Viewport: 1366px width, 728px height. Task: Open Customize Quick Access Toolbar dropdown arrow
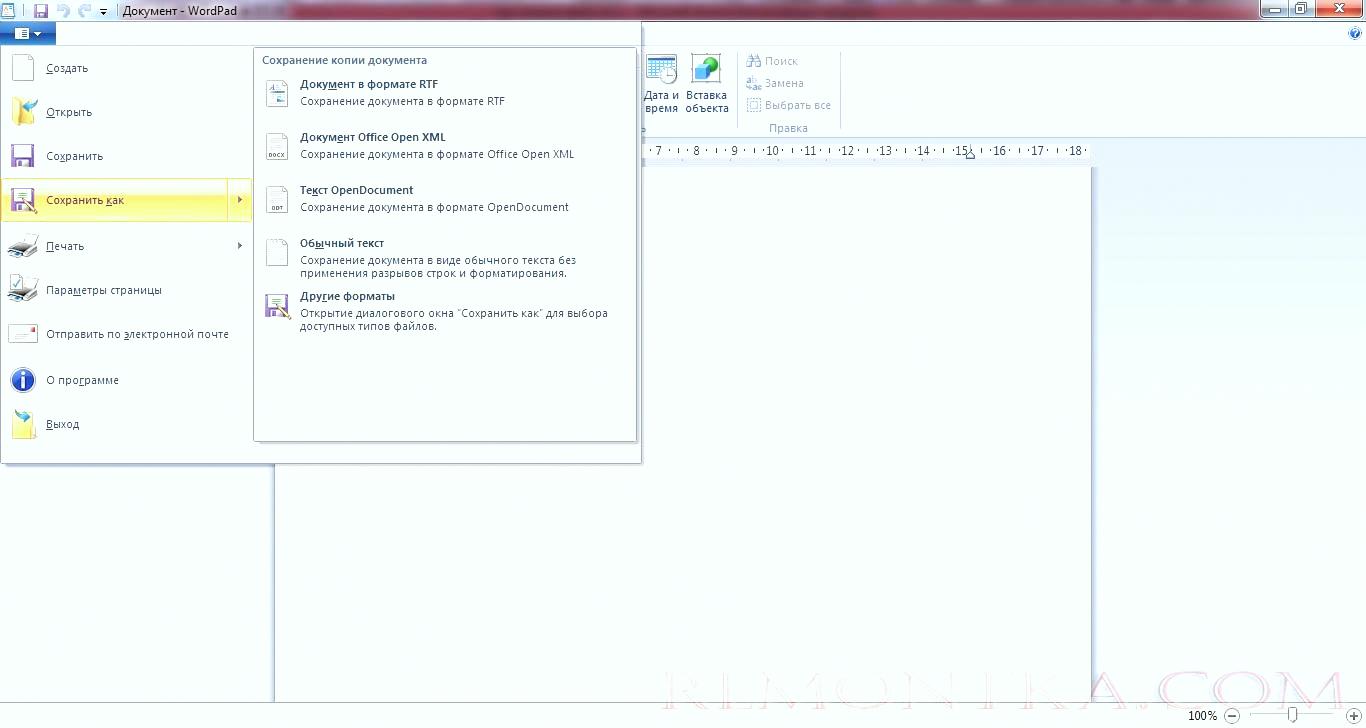click(x=103, y=12)
